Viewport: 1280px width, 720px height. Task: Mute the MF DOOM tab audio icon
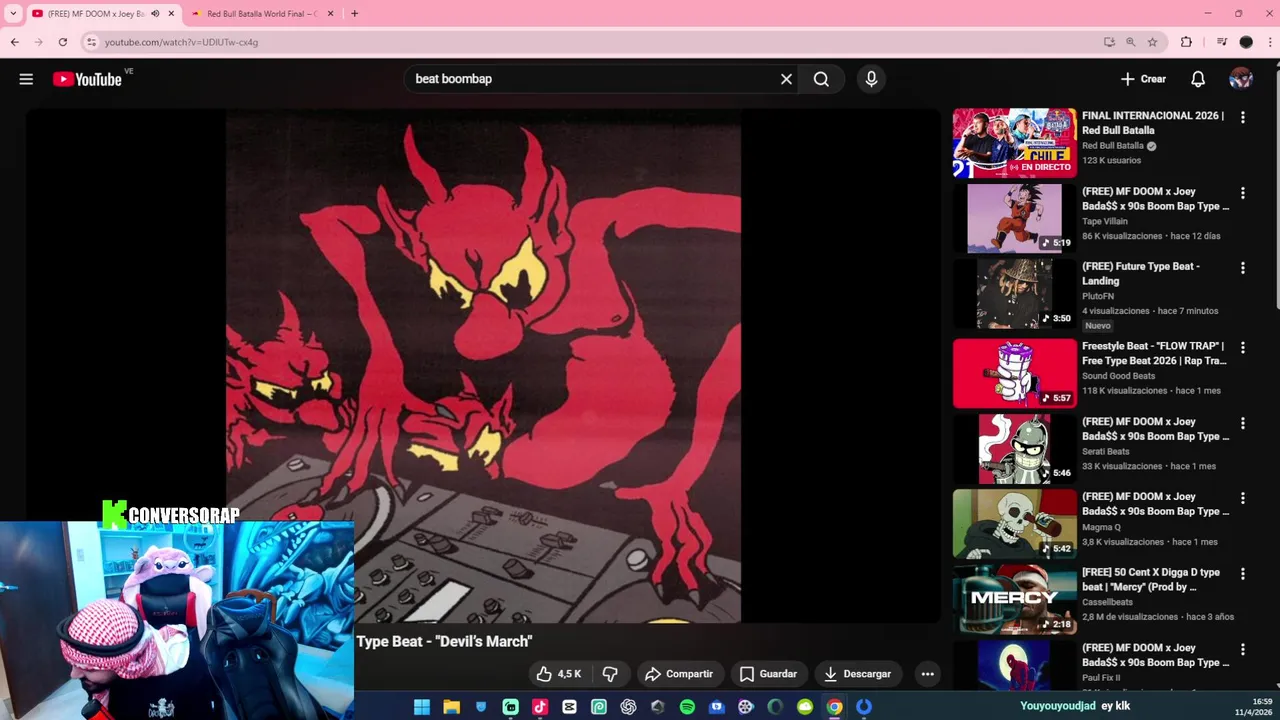tap(154, 14)
